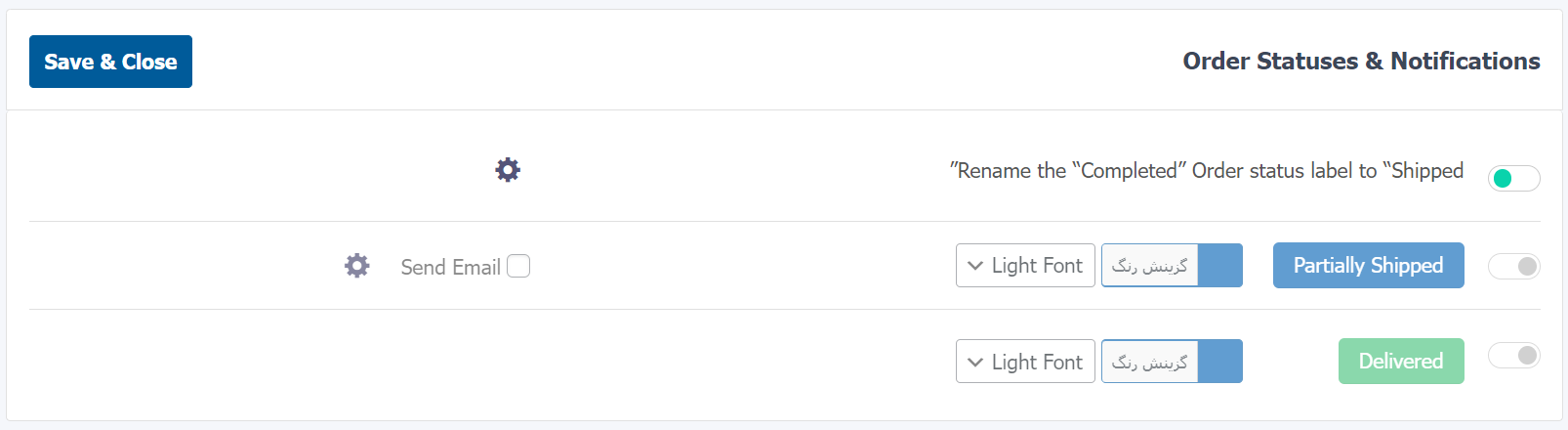1568x430 pixels.
Task: Click the Order Statuses & Notifications heading
Action: [x=1361, y=62]
